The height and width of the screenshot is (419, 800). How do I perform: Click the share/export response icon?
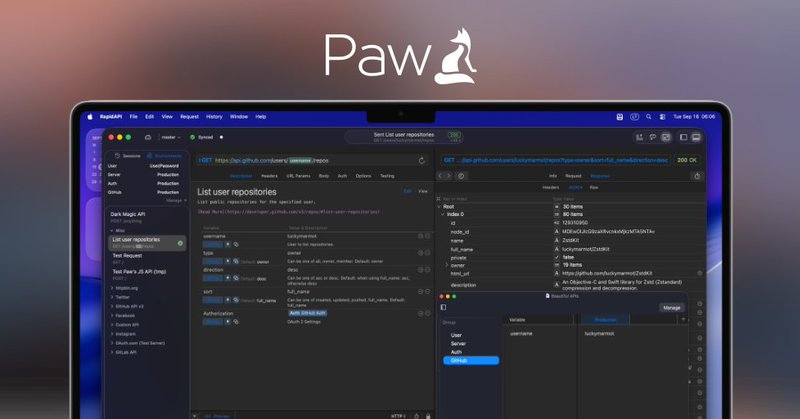pos(697,176)
